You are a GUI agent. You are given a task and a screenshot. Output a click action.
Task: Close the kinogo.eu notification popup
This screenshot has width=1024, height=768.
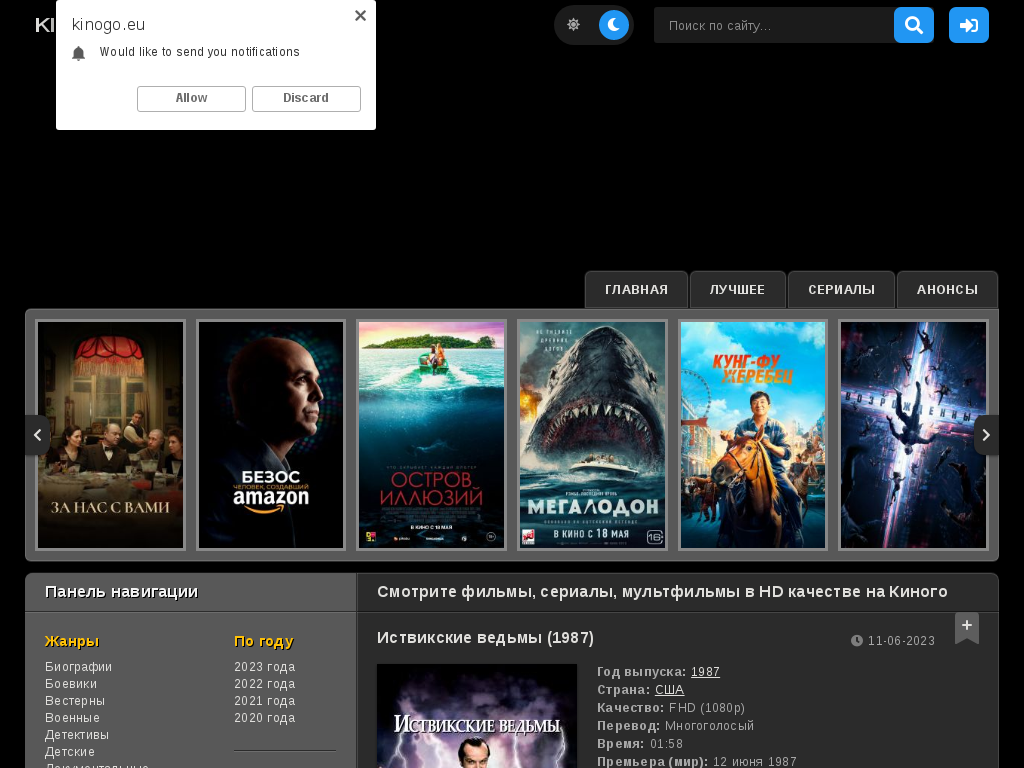coord(360,16)
